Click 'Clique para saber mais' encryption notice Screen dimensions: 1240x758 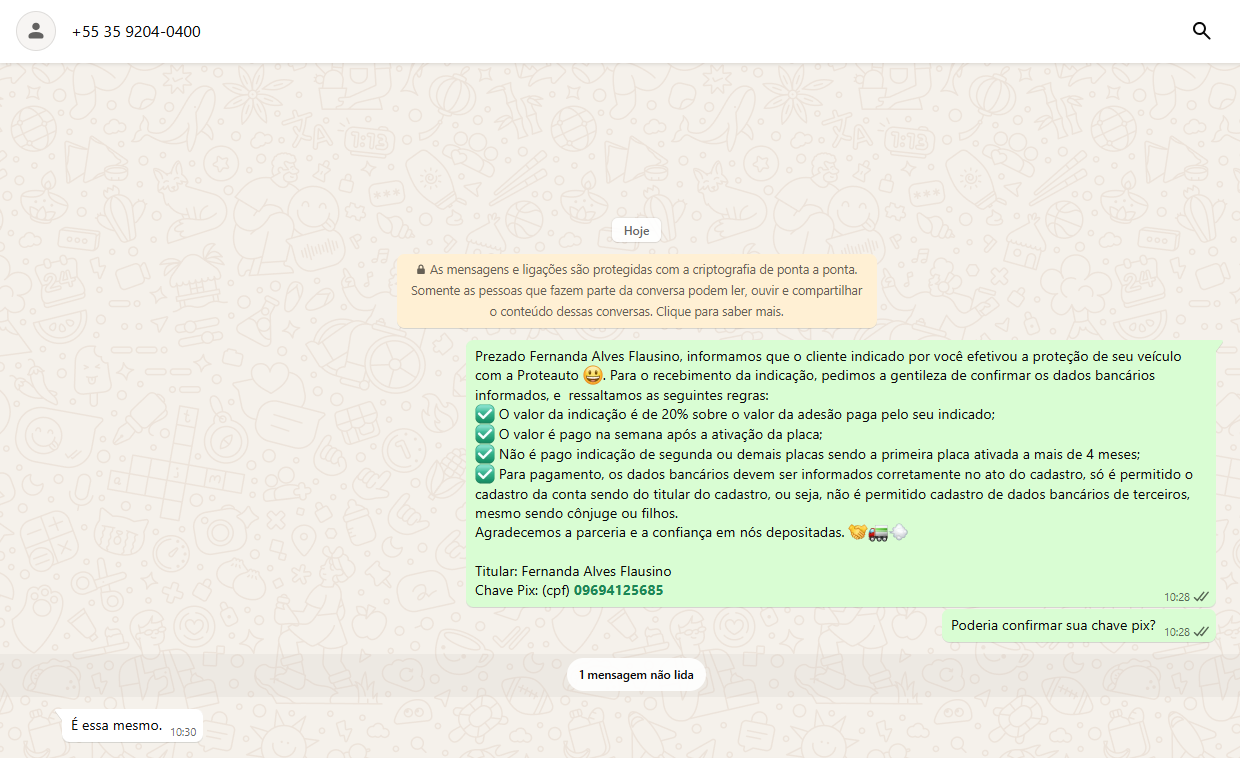pyautogui.click(x=719, y=311)
